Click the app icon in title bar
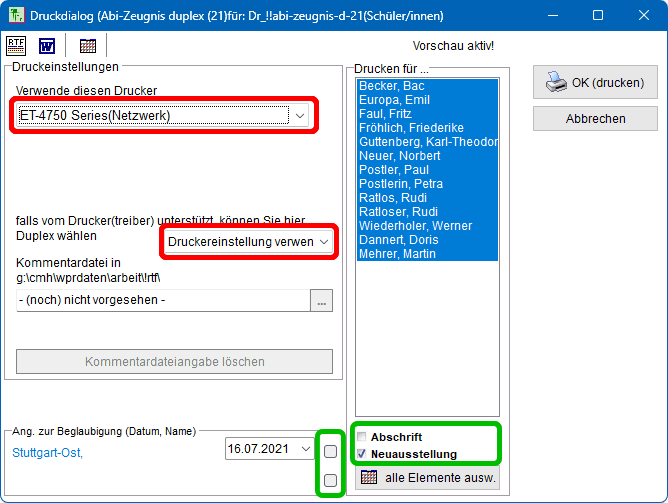This screenshot has width=668, height=503. pos(16,16)
